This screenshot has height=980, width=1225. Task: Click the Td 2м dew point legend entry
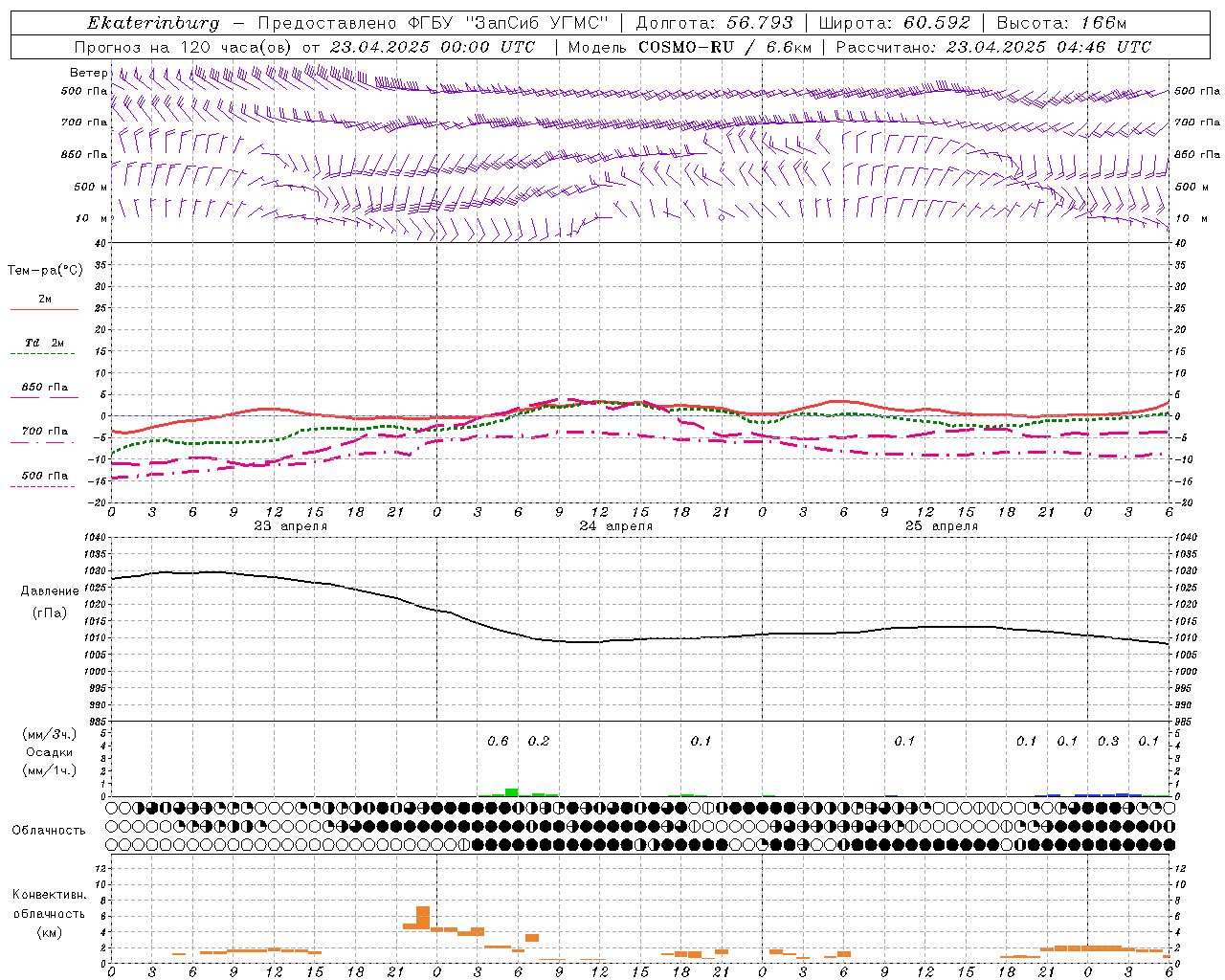coord(45,343)
